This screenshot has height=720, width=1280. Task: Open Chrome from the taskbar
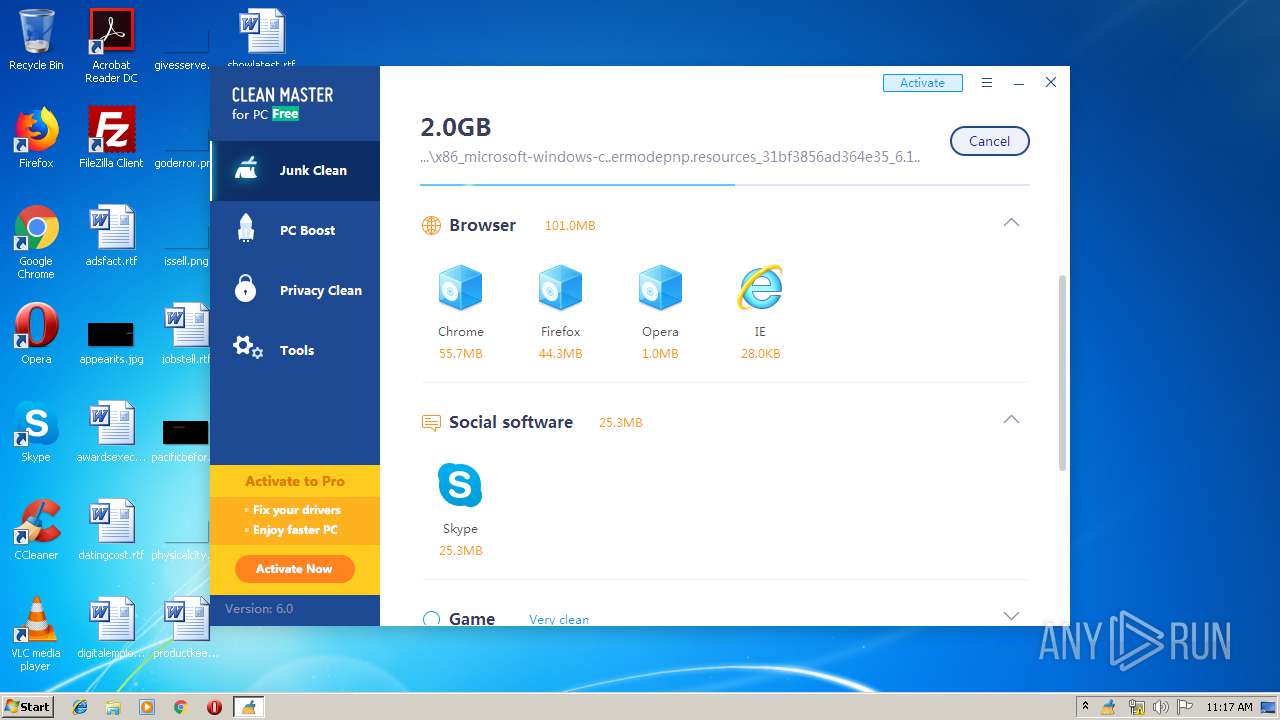click(x=181, y=707)
